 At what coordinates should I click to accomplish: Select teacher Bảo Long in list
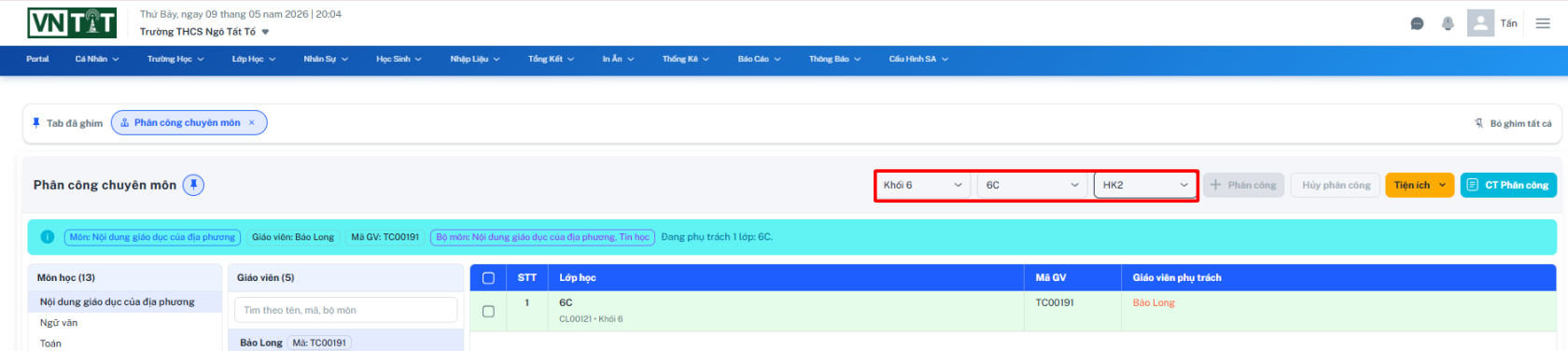[x=345, y=342]
